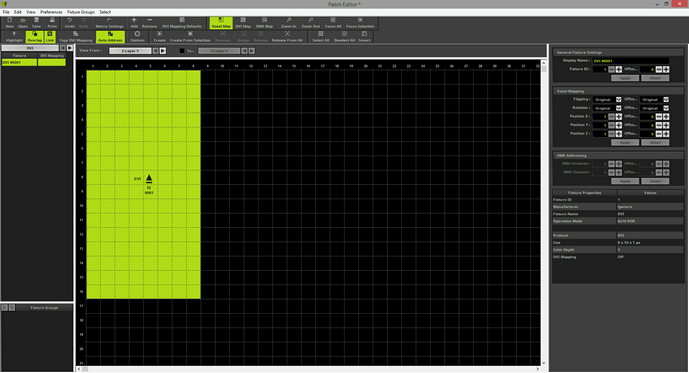Click Create From Selection icon
This screenshot has height=373, width=689.
pyautogui.click(x=190, y=36)
